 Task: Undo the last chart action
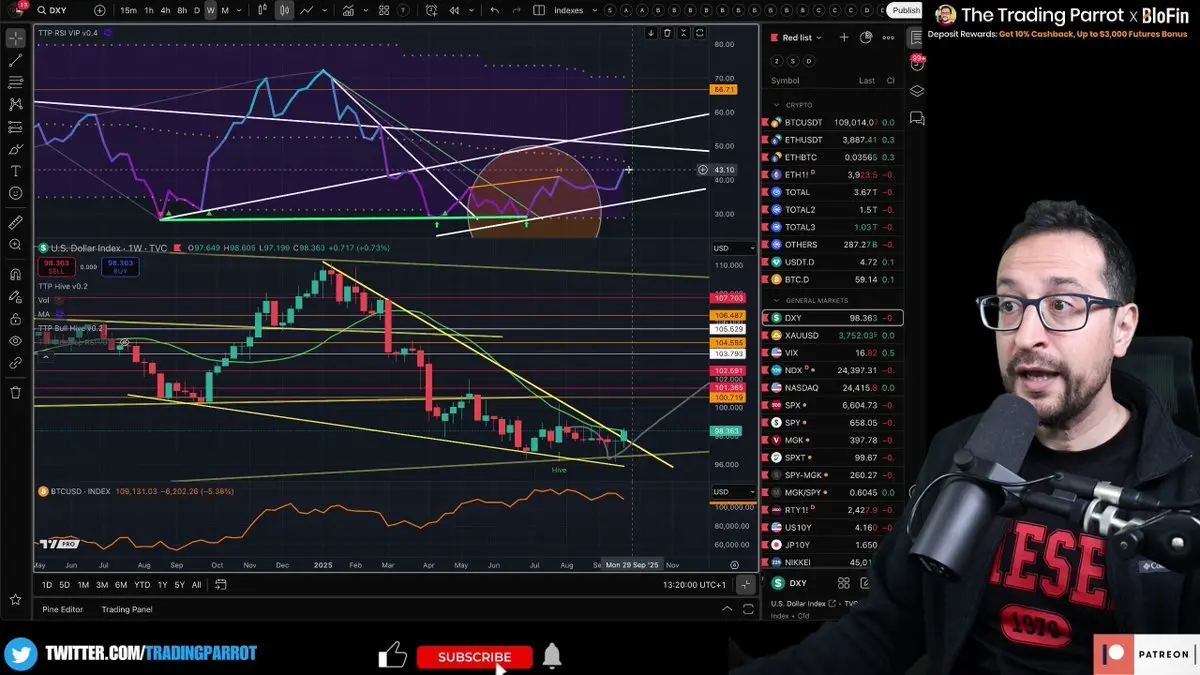pos(494,10)
